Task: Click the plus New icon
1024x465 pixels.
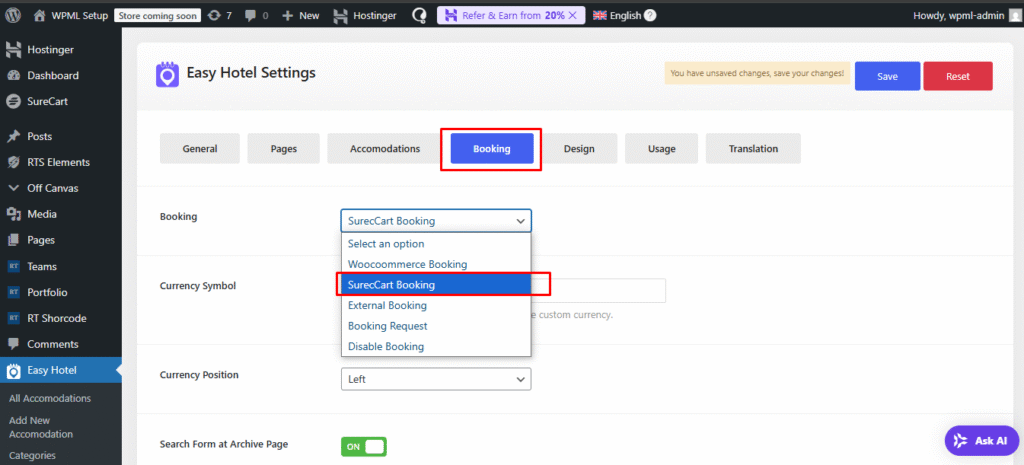Action: (x=287, y=15)
